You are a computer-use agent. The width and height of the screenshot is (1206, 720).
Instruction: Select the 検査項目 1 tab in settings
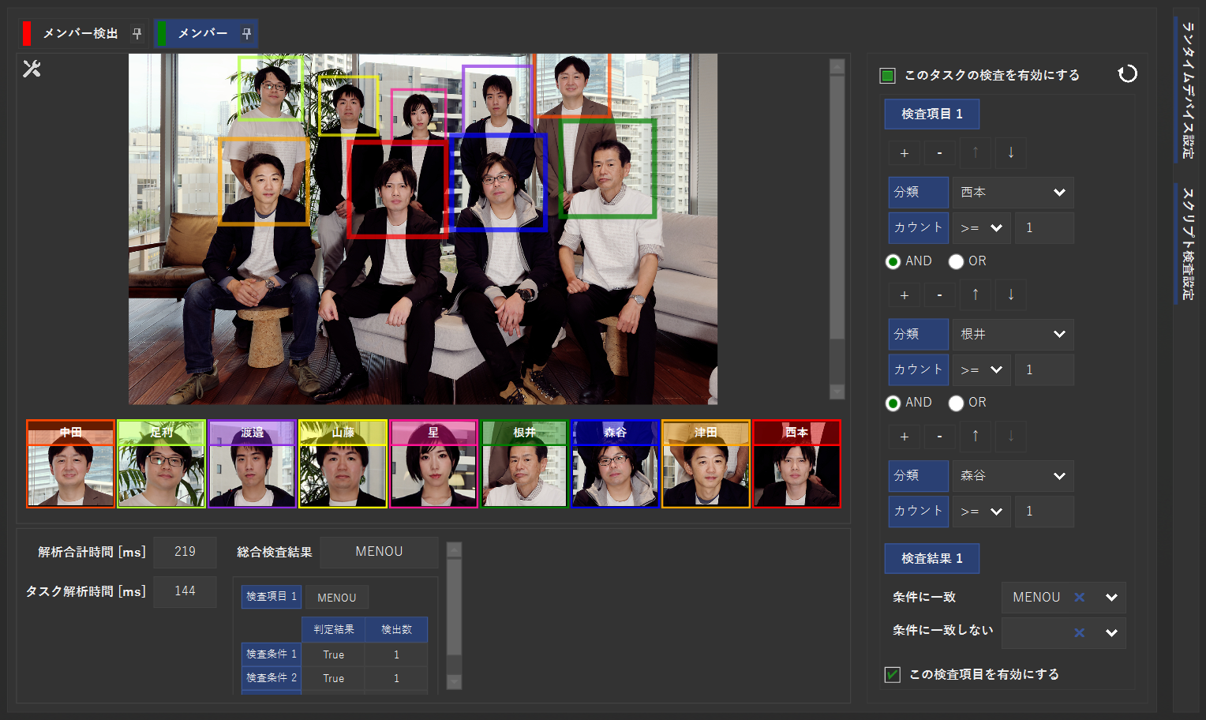click(932, 114)
